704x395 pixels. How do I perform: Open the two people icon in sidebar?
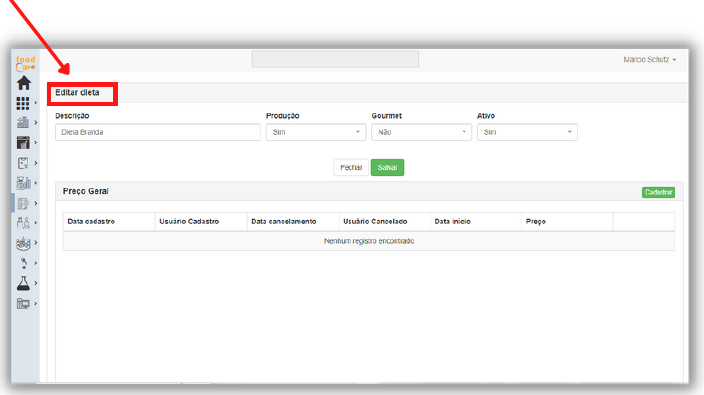(x=23, y=223)
